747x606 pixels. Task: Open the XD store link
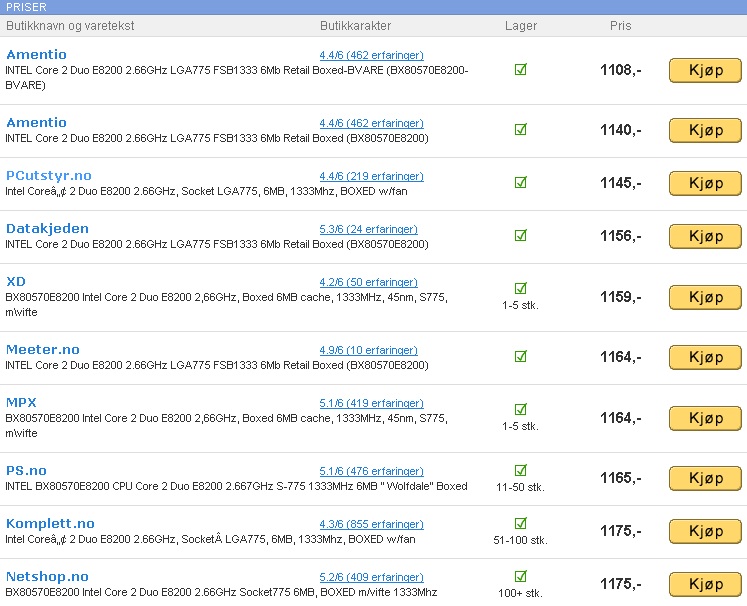click(16, 282)
